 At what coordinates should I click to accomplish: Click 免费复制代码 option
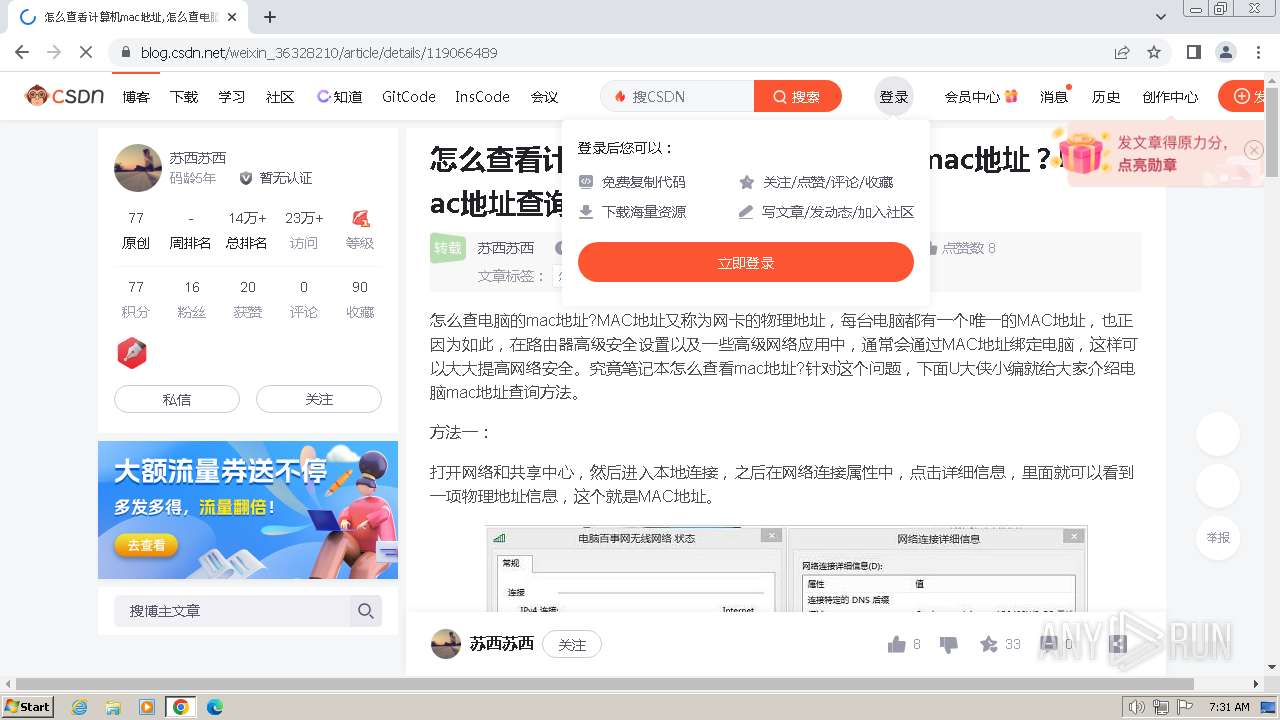click(x=632, y=182)
